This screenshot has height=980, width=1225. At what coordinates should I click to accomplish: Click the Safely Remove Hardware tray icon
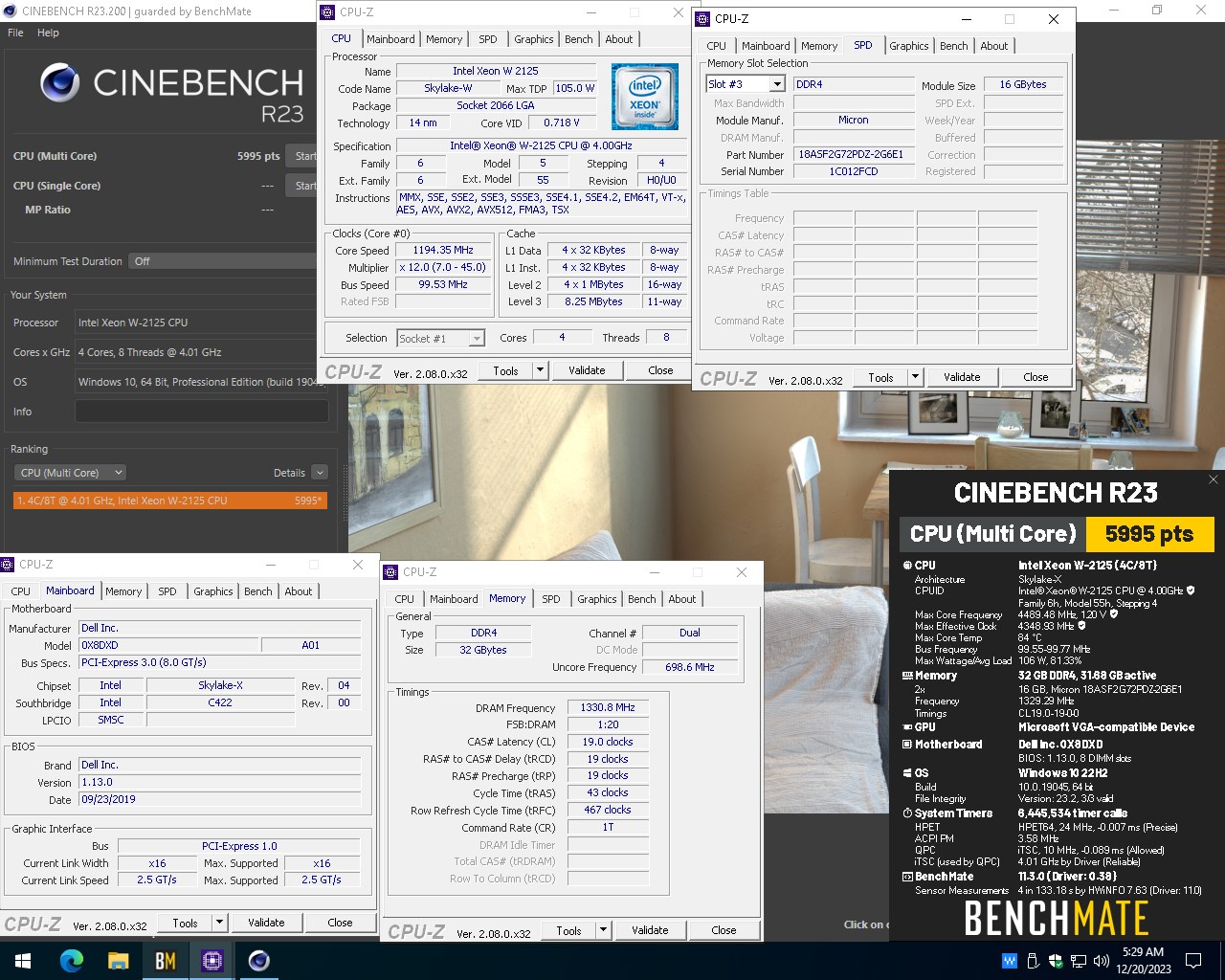coord(1033,961)
